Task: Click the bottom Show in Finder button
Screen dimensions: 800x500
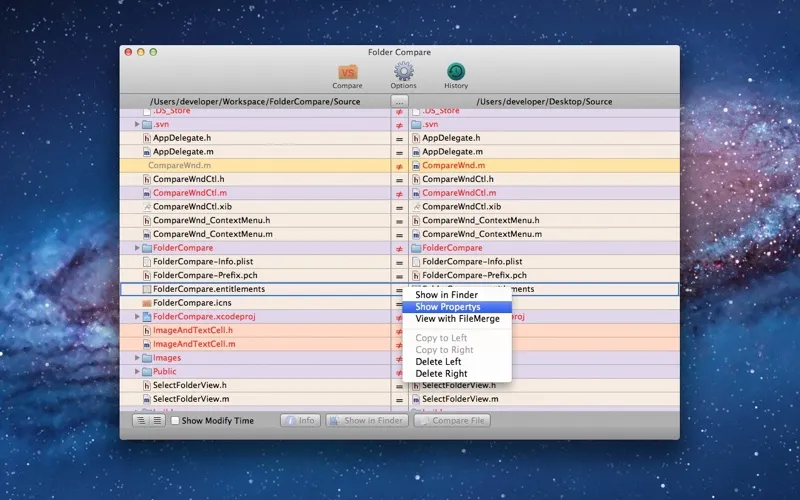Action: click(367, 420)
